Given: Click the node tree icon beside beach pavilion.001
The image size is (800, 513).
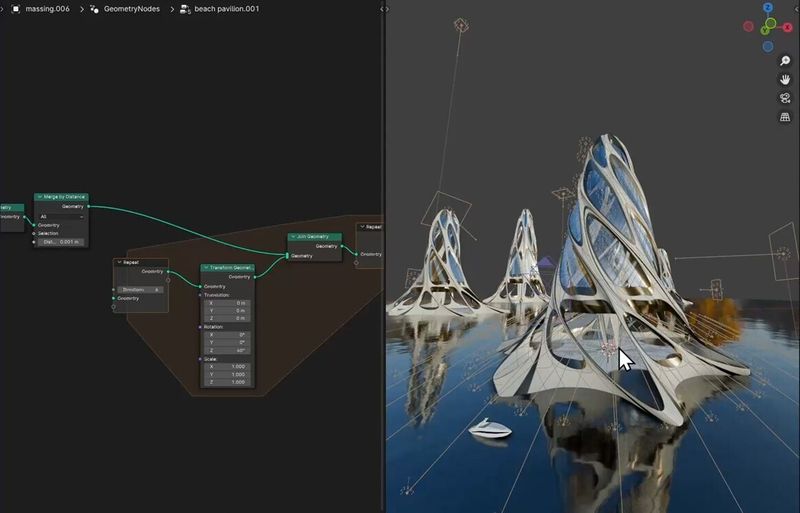Looking at the screenshot, I should point(185,9).
